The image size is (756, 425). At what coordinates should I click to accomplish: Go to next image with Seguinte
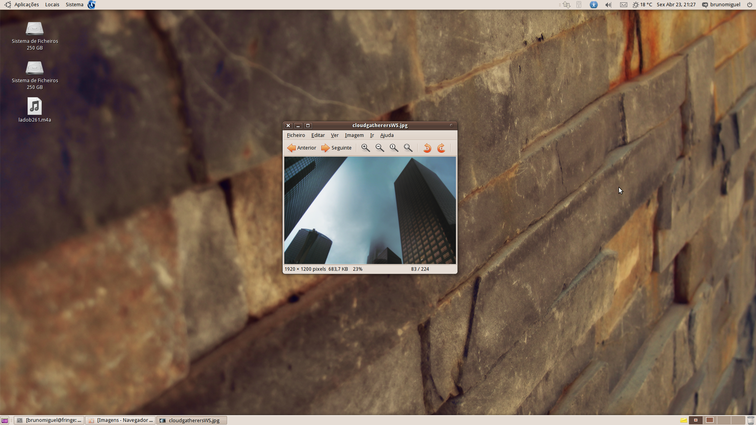(336, 148)
